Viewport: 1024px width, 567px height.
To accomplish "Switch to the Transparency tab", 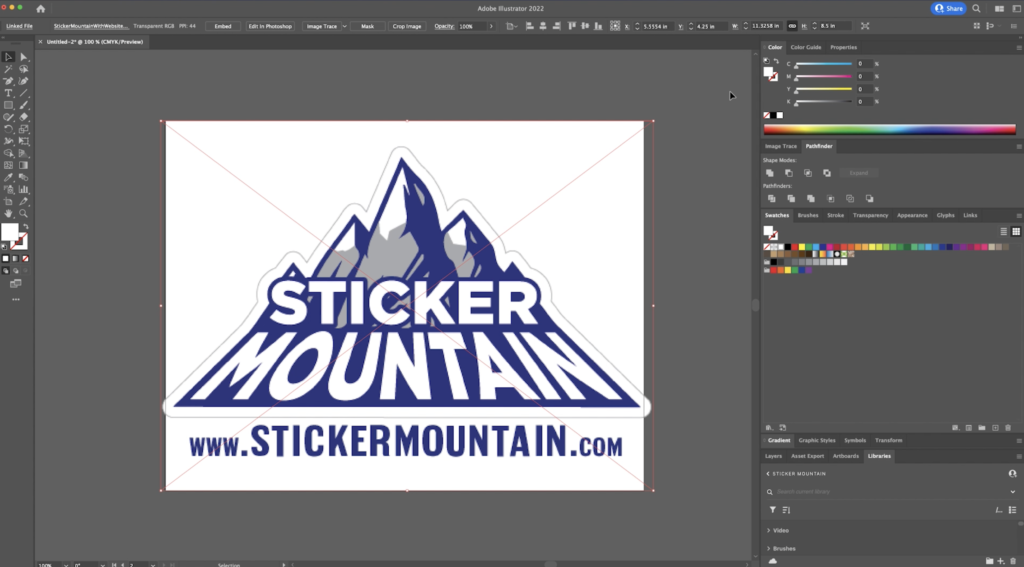I will tap(871, 216).
